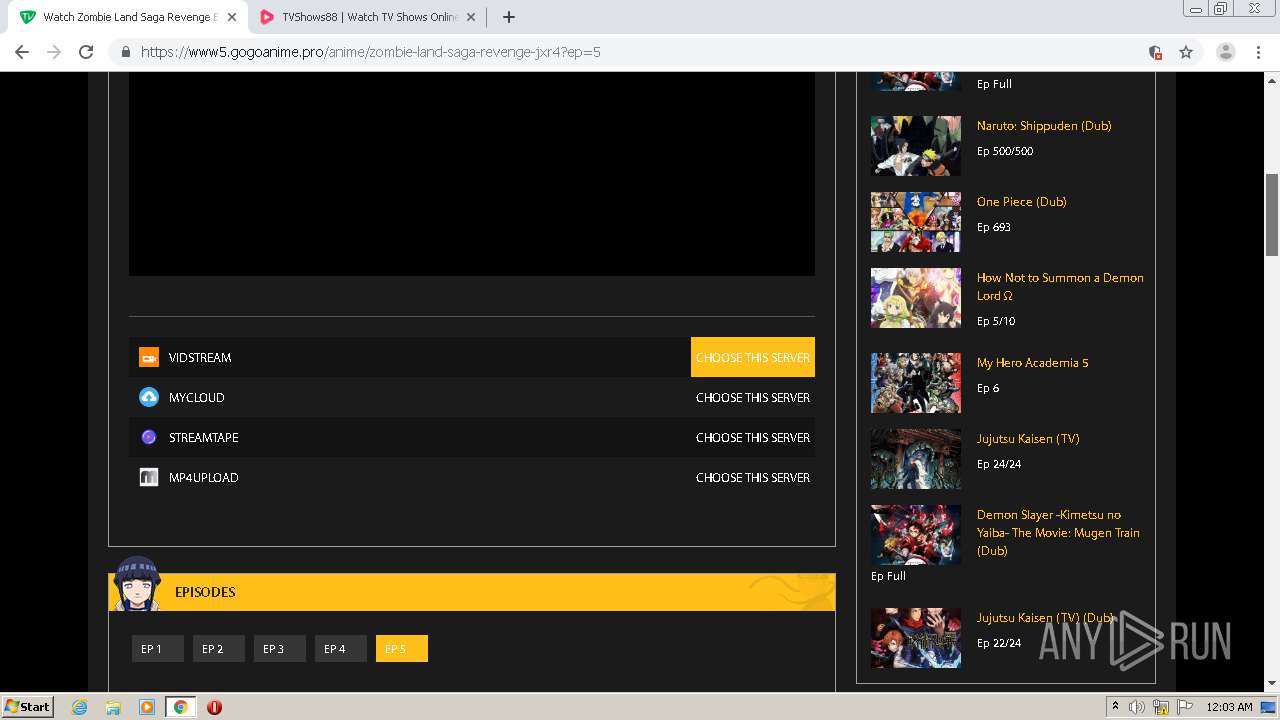Select highlighted episode EP 5
Viewport: 1280px width, 720px height.
point(402,649)
